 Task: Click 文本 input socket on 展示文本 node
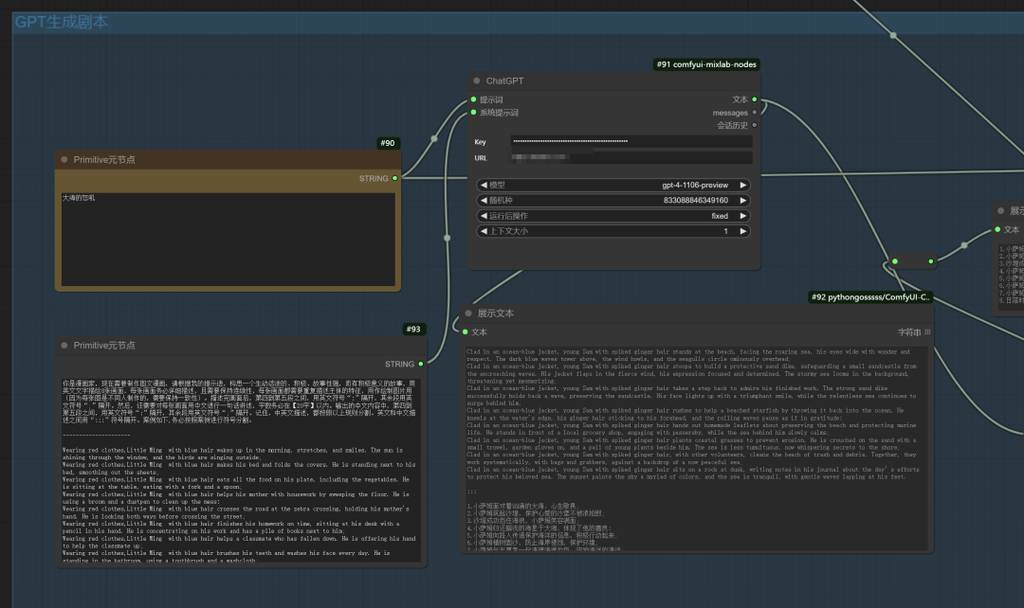click(x=464, y=332)
